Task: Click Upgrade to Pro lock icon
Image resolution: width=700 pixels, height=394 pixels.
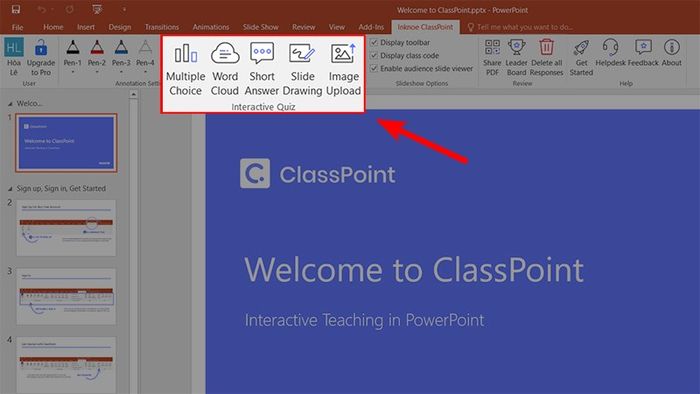Action: click(x=41, y=48)
